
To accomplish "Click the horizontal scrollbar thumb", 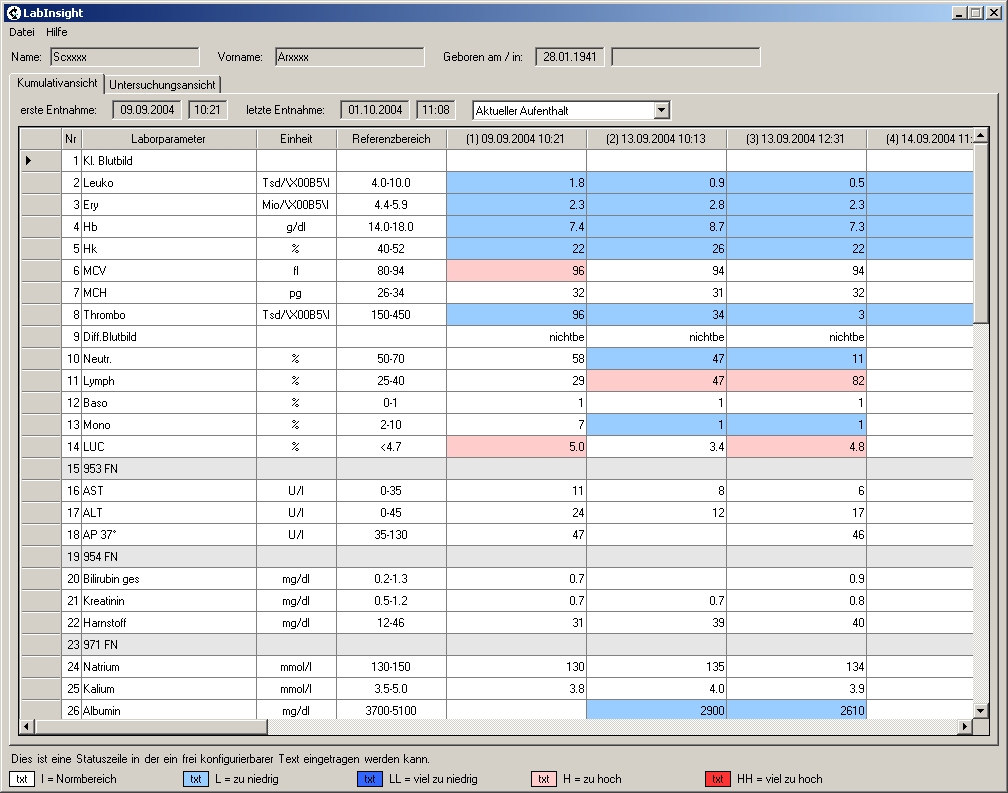I will pyautogui.click(x=150, y=727).
